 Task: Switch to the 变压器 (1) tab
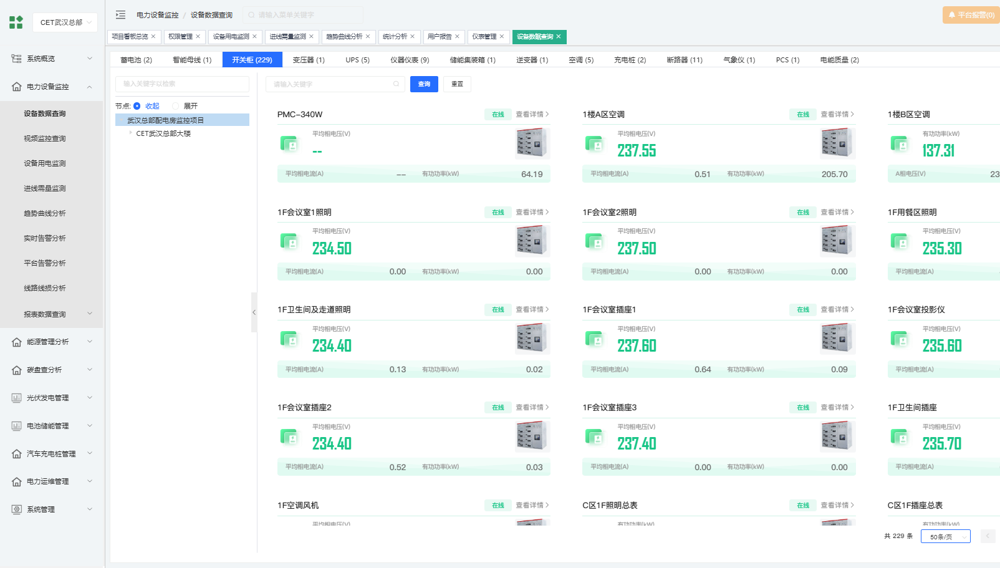point(308,60)
